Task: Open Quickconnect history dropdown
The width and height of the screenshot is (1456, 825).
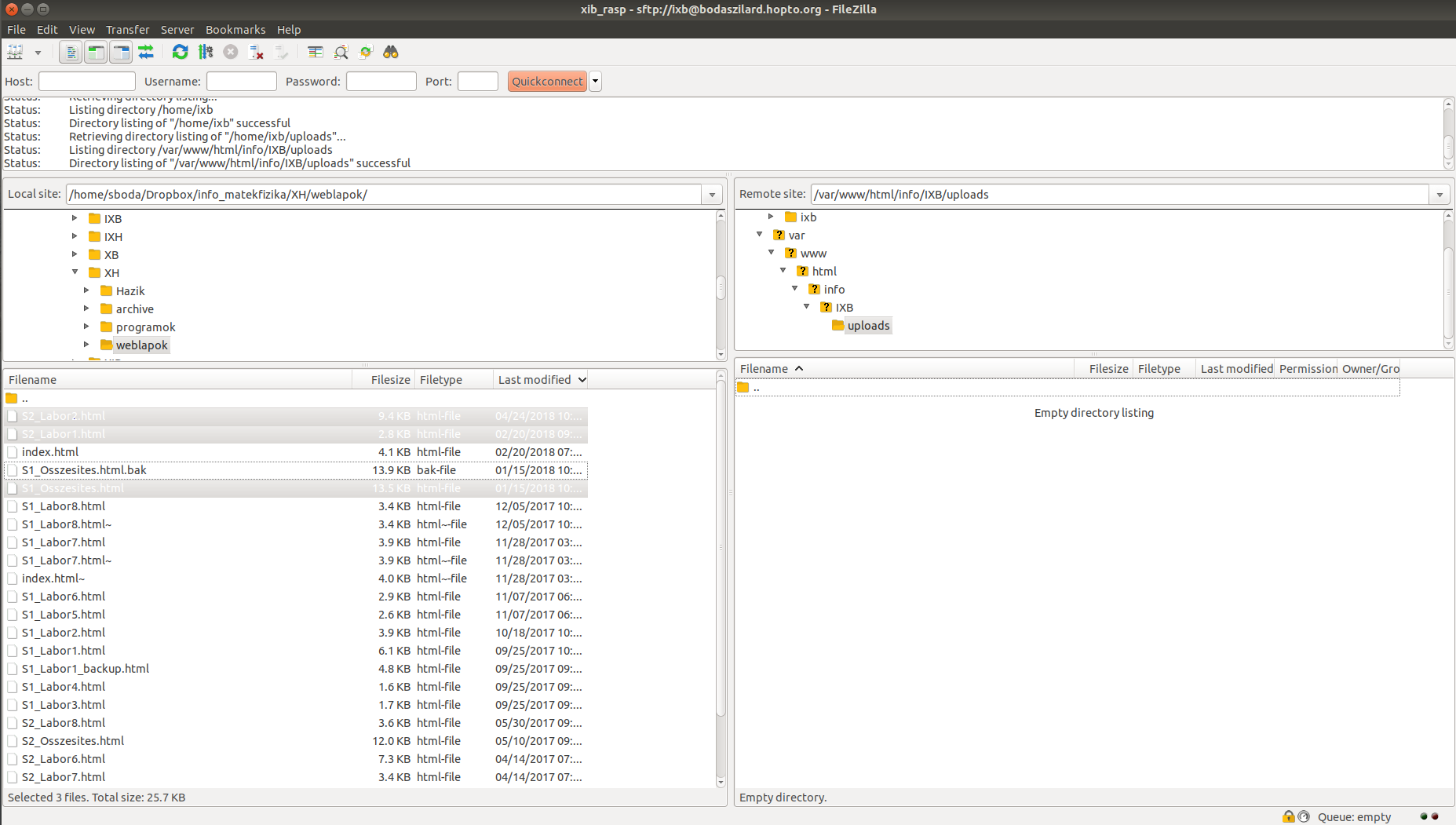Action: pos(596,82)
